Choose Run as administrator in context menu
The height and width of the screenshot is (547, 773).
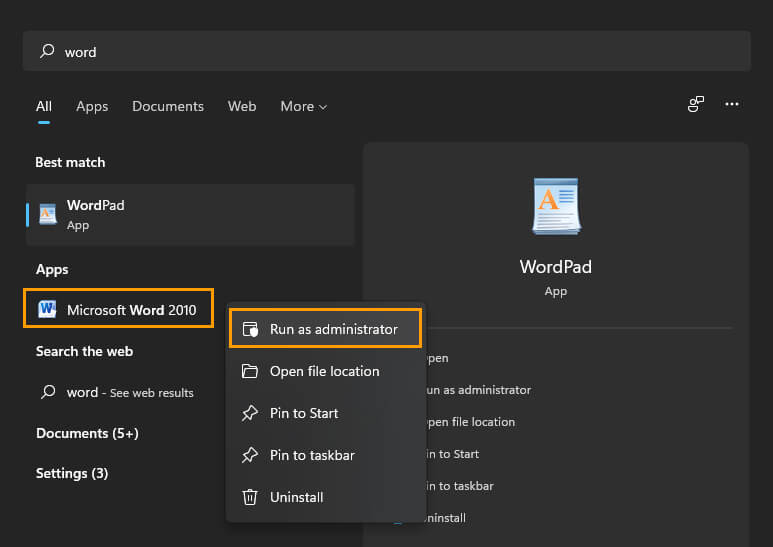click(x=325, y=329)
